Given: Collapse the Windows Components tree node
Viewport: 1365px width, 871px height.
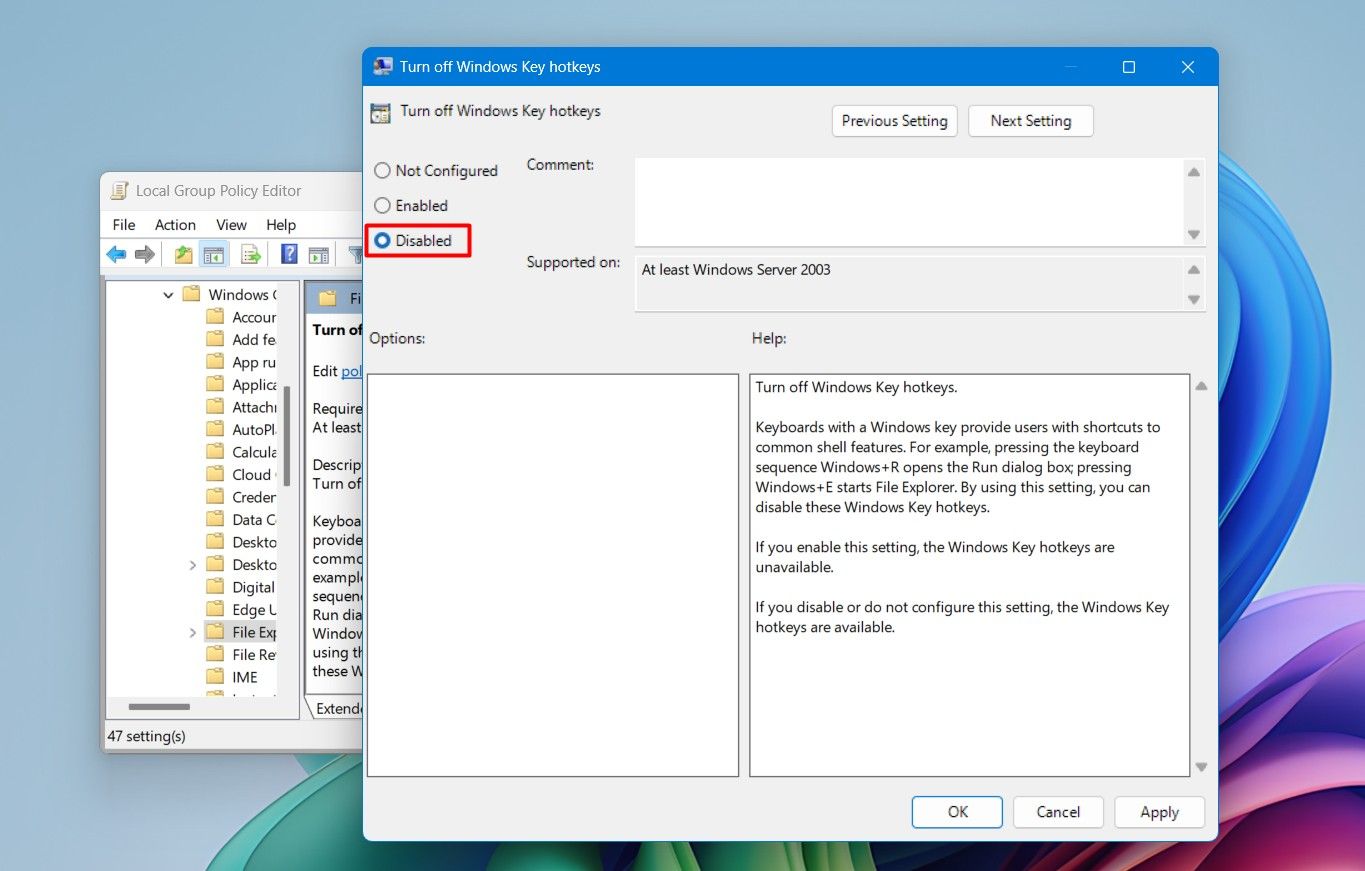Looking at the screenshot, I should pos(168,295).
